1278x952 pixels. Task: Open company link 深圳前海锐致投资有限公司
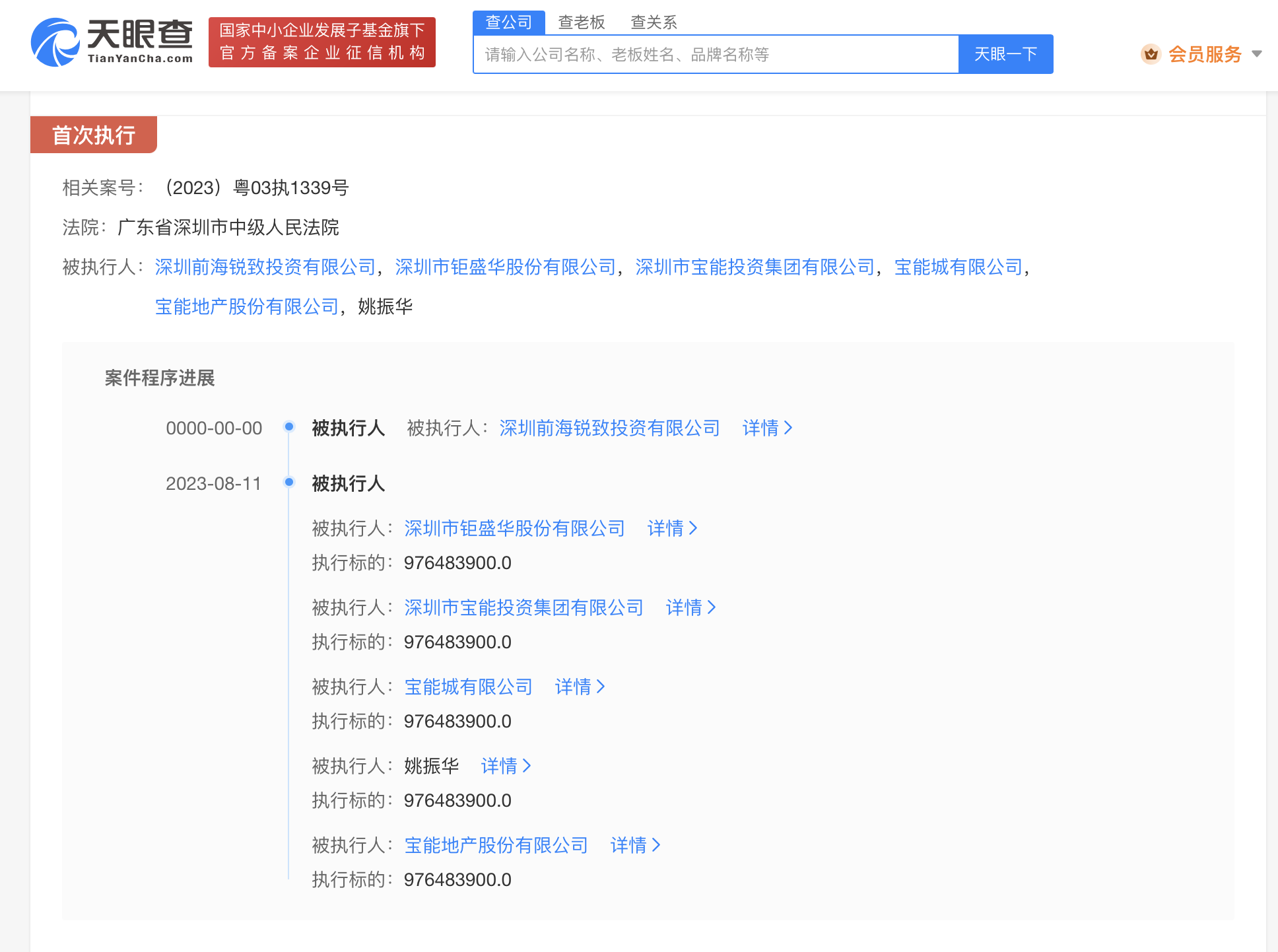[x=264, y=267]
